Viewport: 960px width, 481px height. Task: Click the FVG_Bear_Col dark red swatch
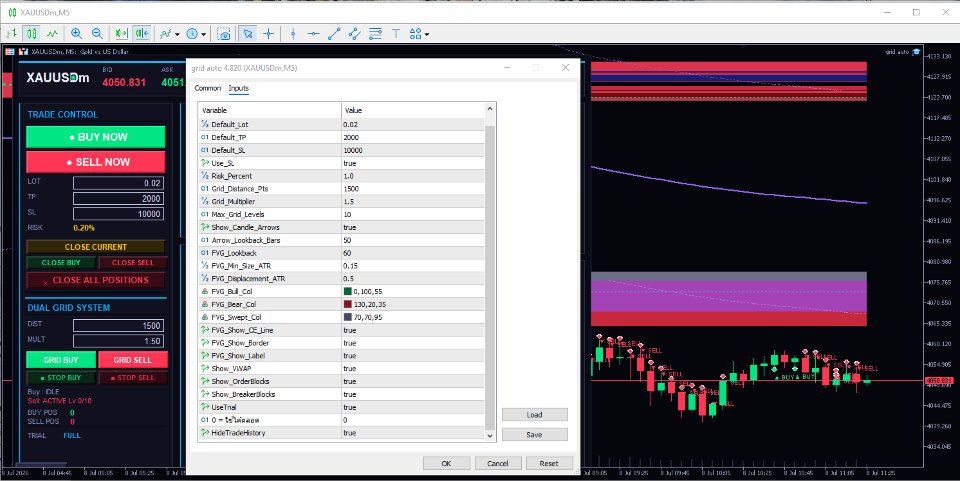[x=348, y=304]
